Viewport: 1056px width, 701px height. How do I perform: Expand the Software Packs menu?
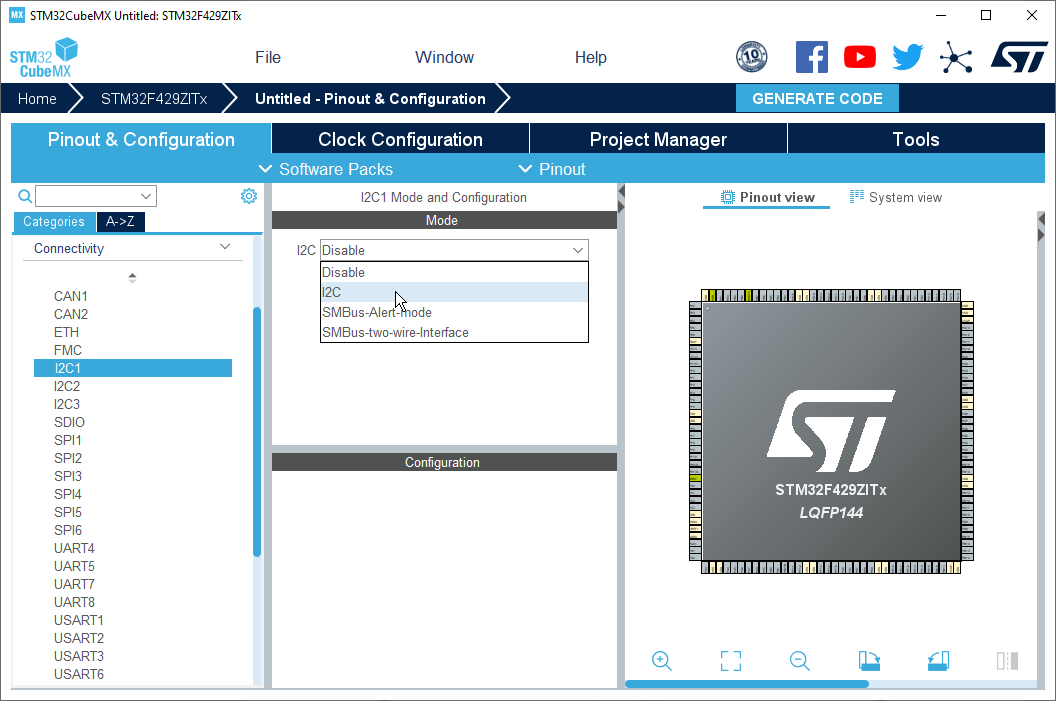tap(326, 169)
